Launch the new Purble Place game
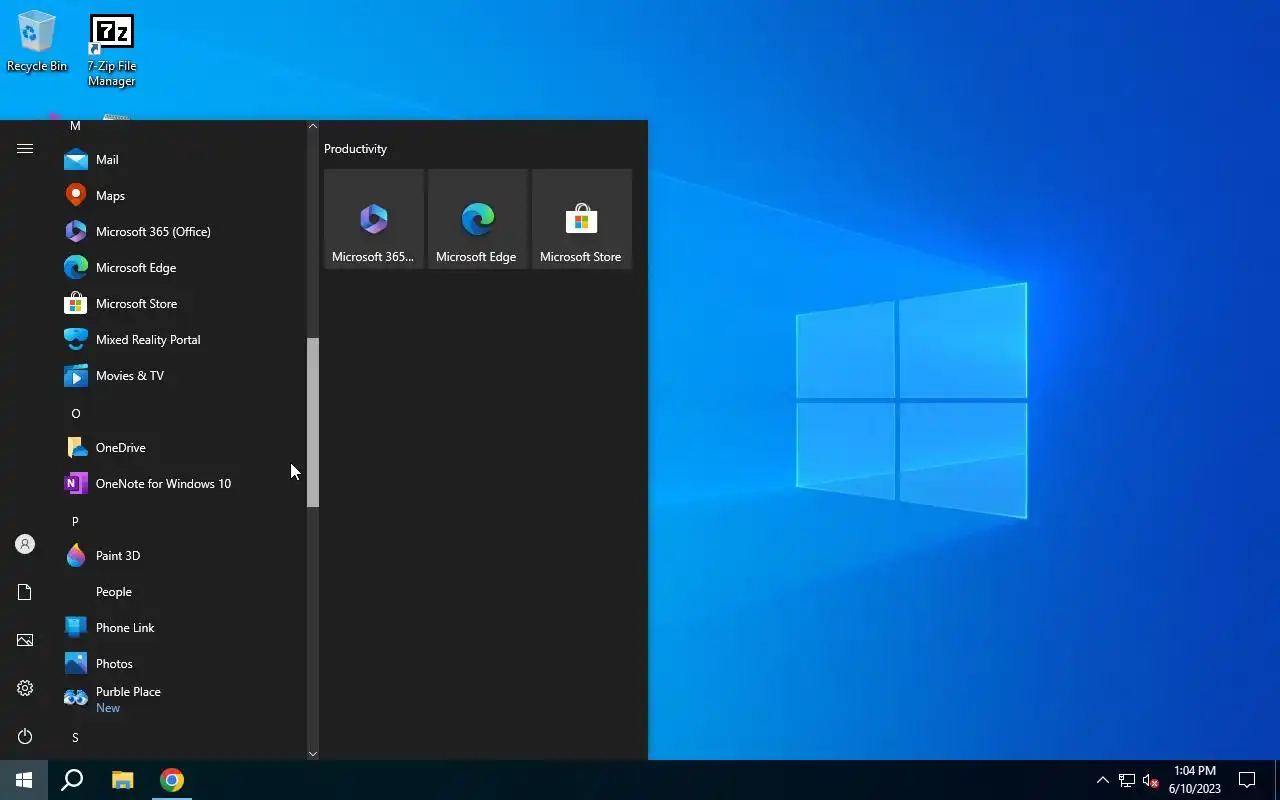Screen dimensions: 1280x800 click(185, 700)
